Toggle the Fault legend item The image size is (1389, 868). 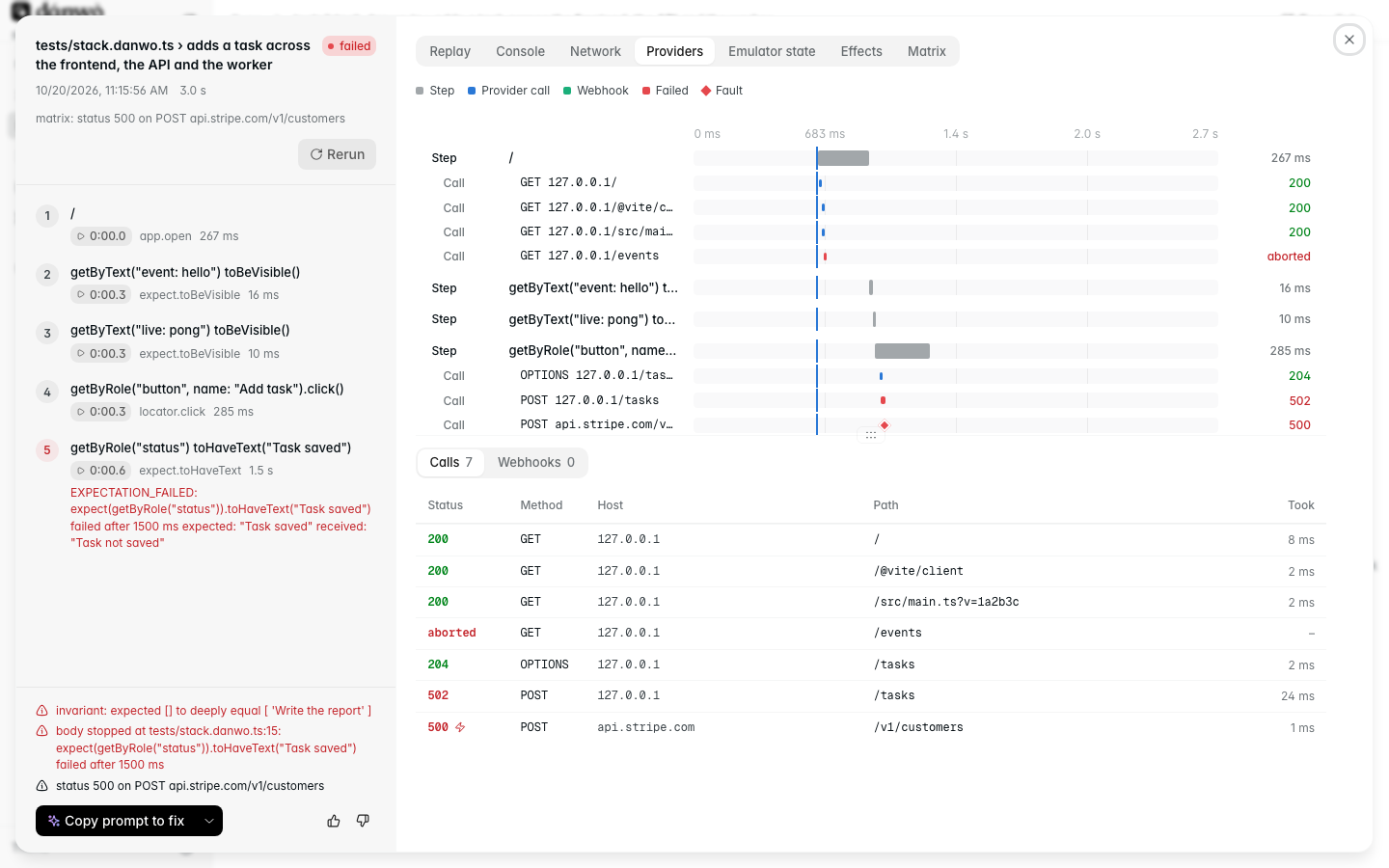click(x=722, y=91)
